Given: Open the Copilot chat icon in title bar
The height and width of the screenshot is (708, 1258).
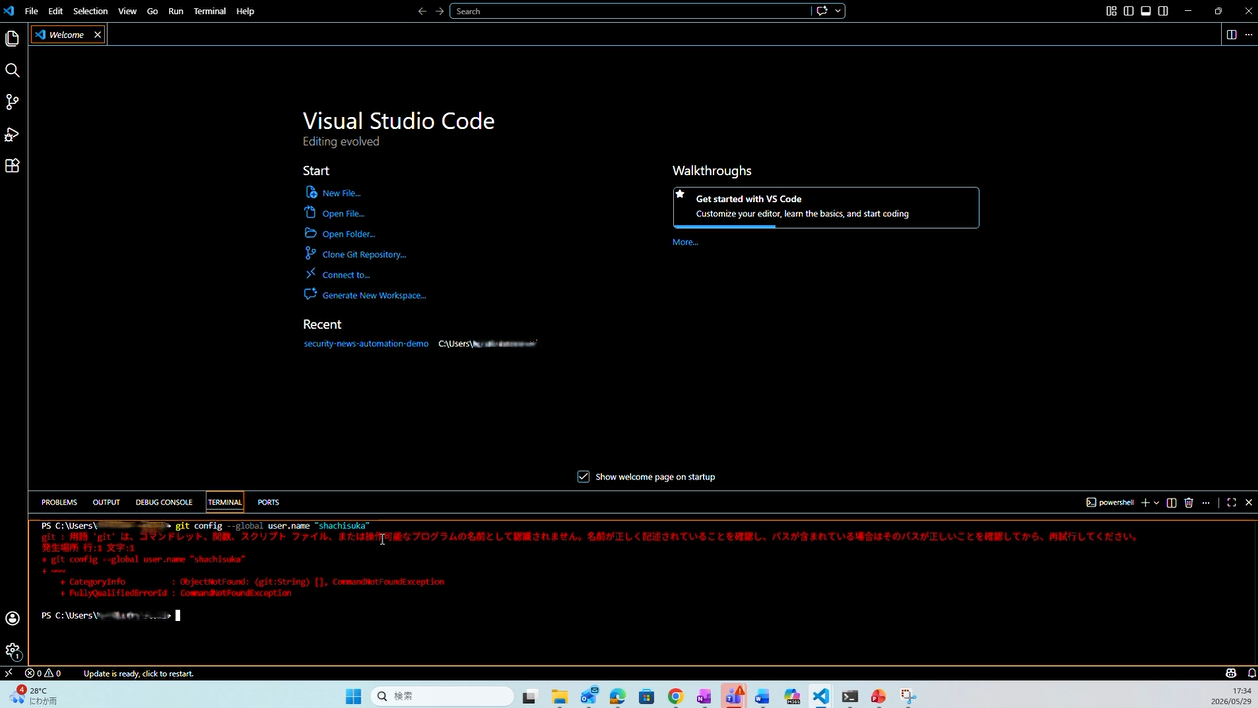Looking at the screenshot, I should 822,11.
